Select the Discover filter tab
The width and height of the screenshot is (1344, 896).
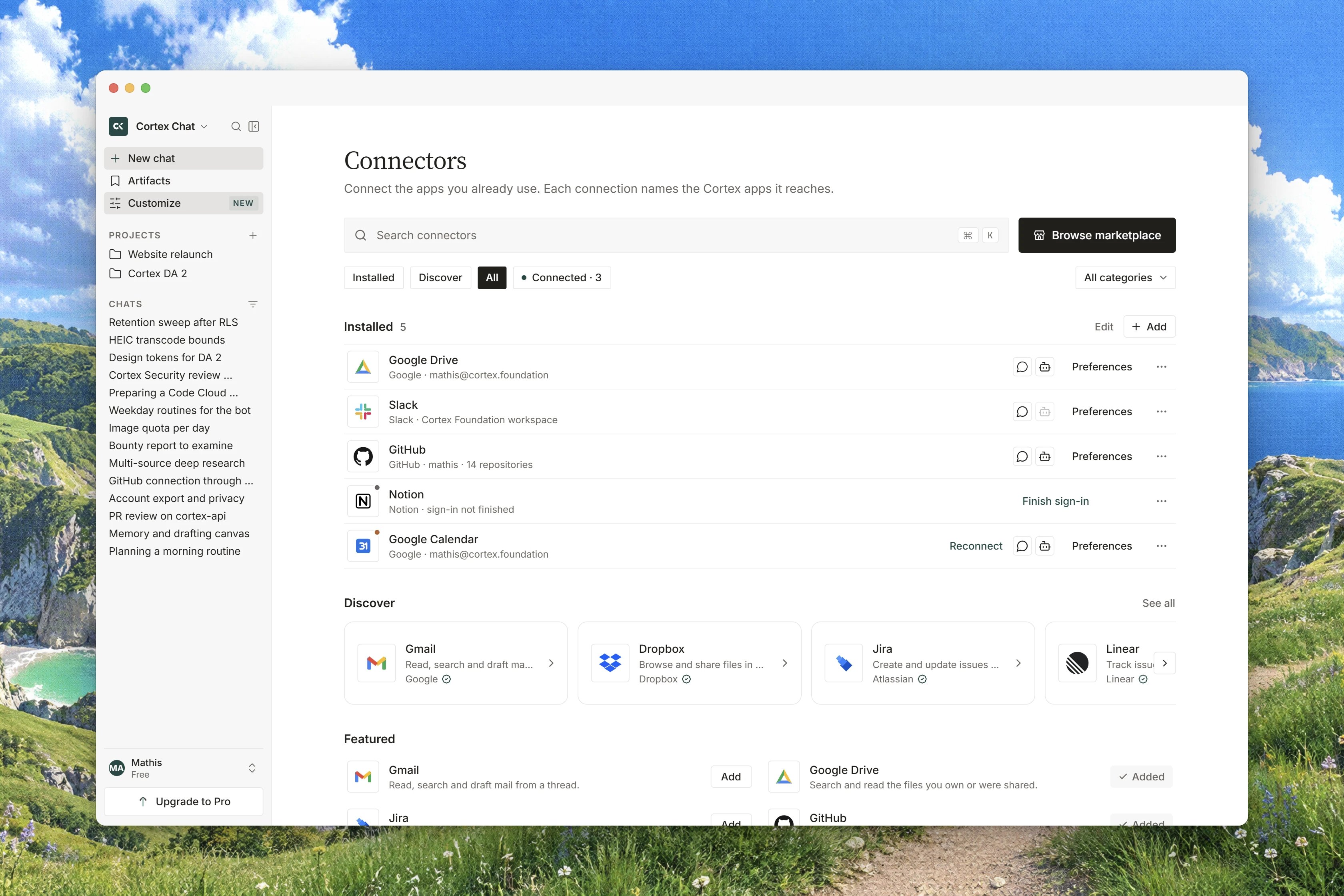pos(440,278)
